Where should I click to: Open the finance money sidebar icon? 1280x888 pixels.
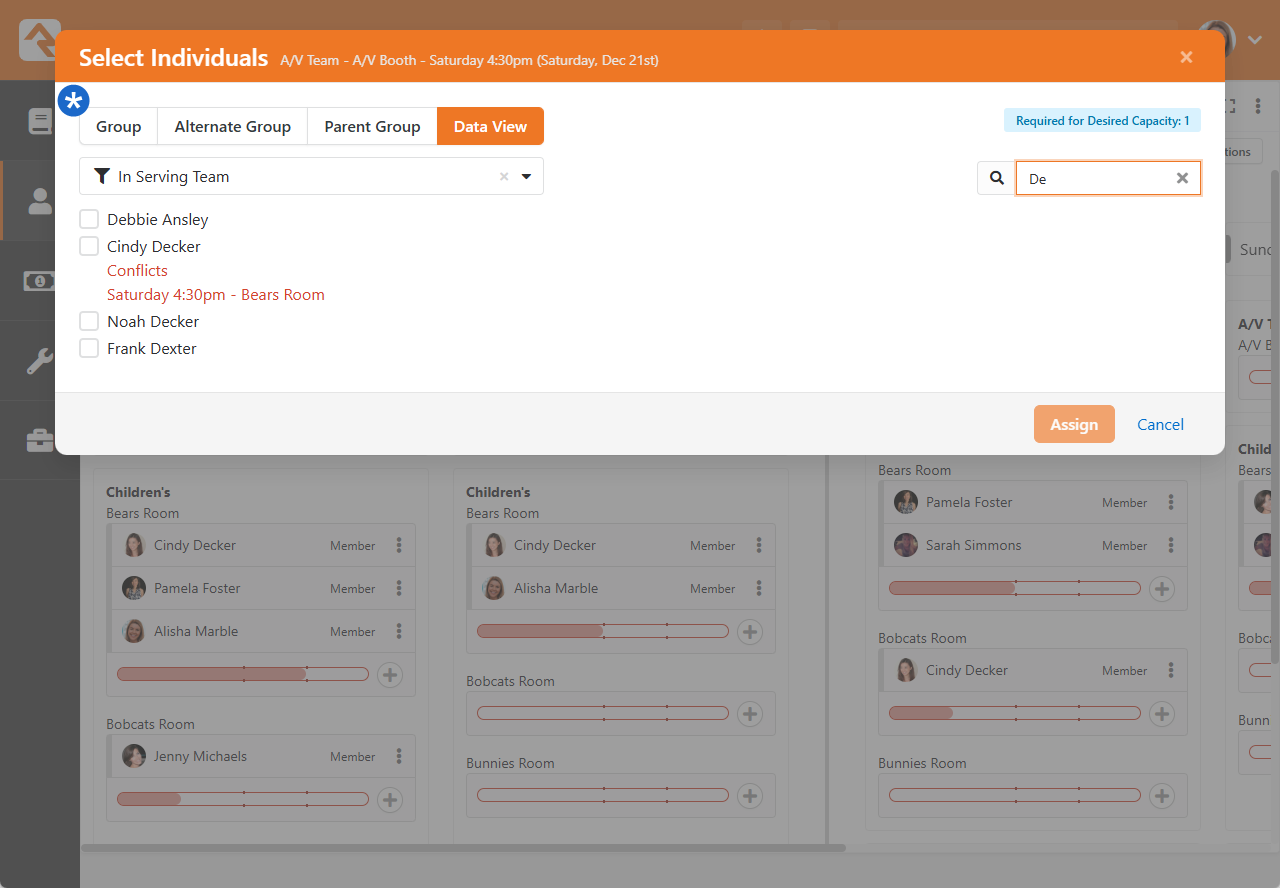(x=40, y=281)
